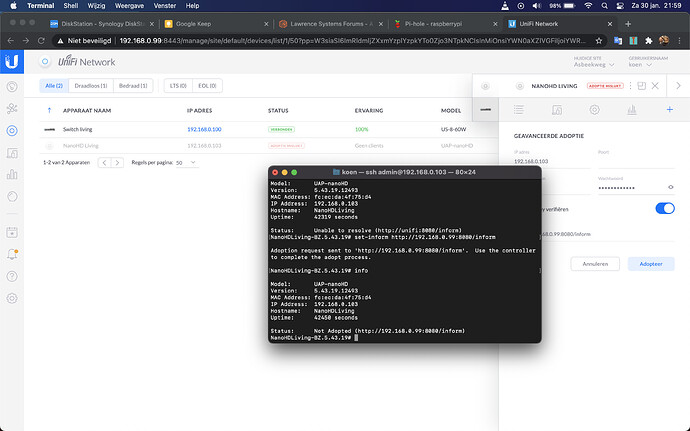This screenshot has height=431, width=690.
Task: Open the browser extensions puzzle icon
Action: (x=649, y=41)
